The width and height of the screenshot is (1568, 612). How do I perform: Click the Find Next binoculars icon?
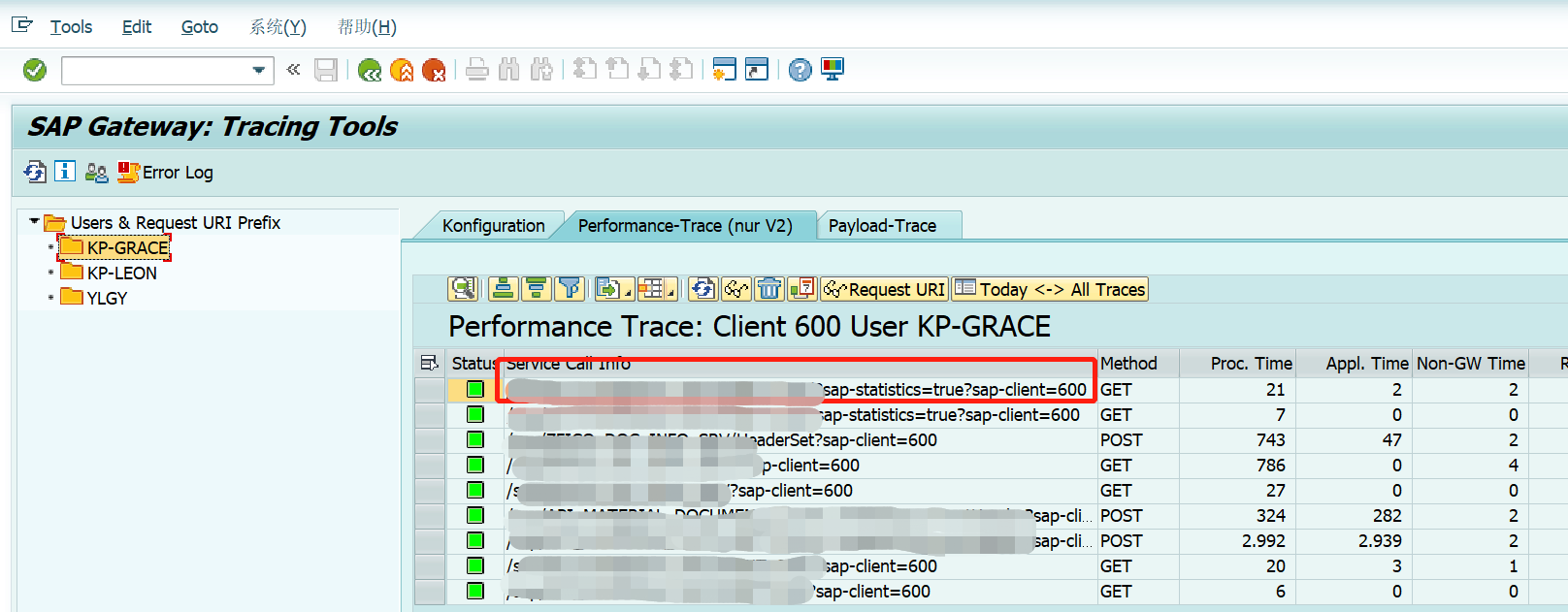(541, 70)
